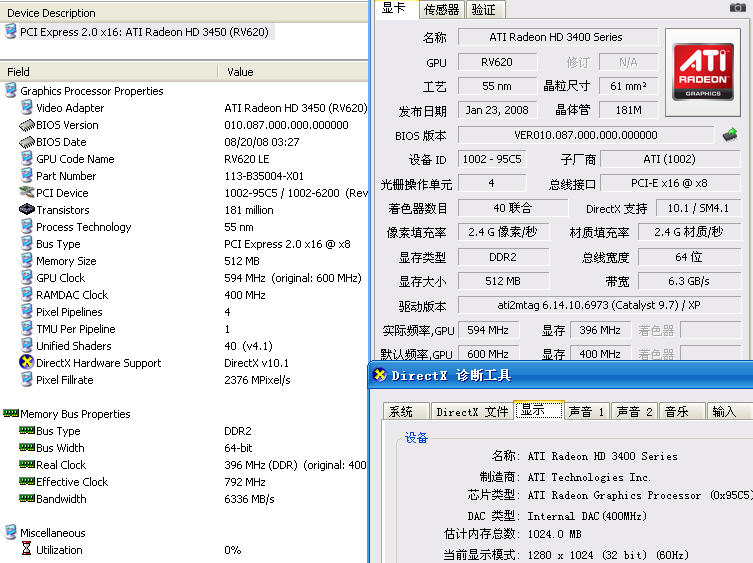This screenshot has width=753, height=563.
Task: Open the 系统 tab in DirectX tool
Action: point(405,411)
